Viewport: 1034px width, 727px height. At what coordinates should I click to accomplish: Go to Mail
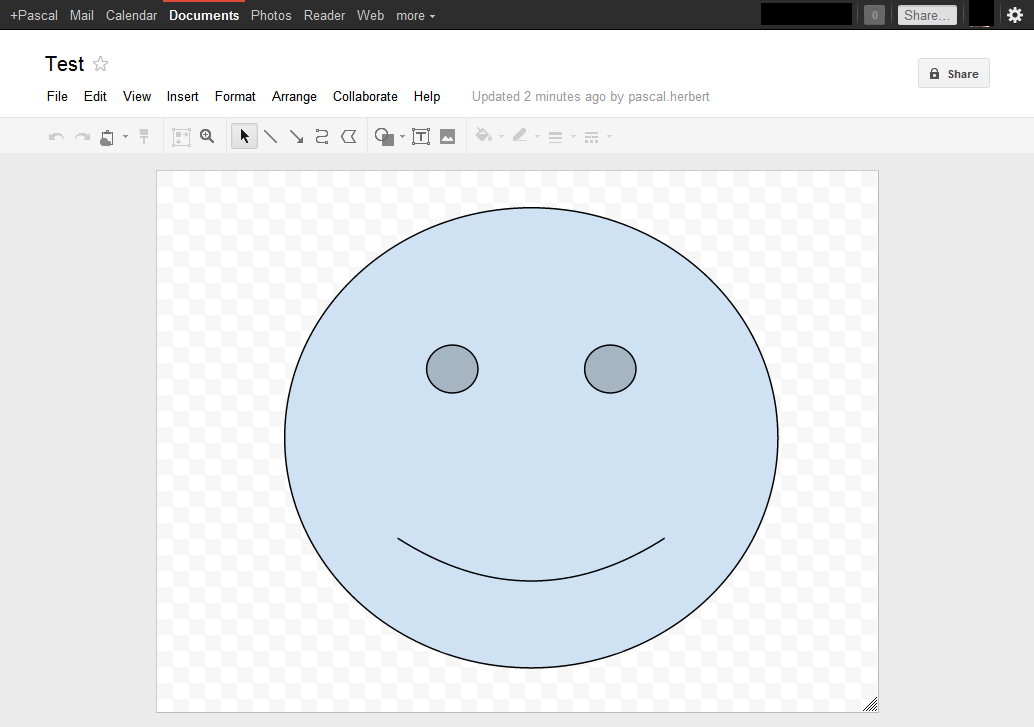[82, 15]
